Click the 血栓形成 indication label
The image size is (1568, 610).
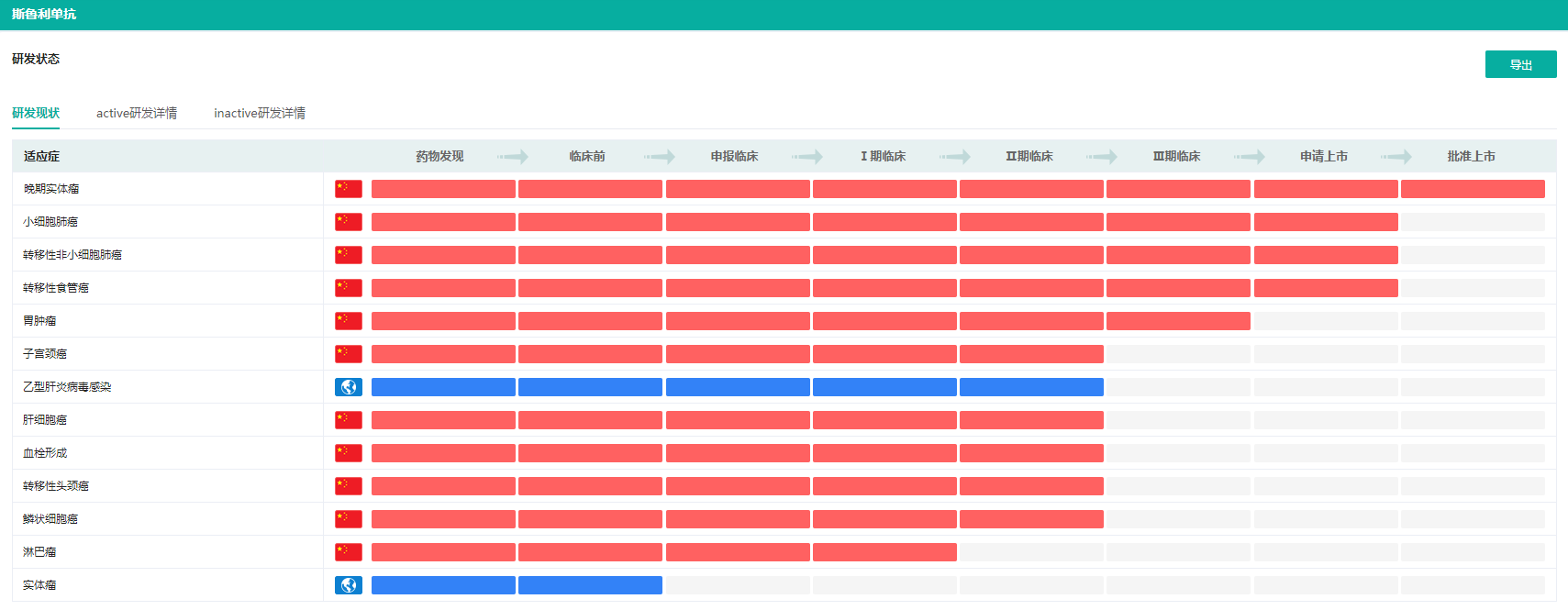tap(45, 453)
